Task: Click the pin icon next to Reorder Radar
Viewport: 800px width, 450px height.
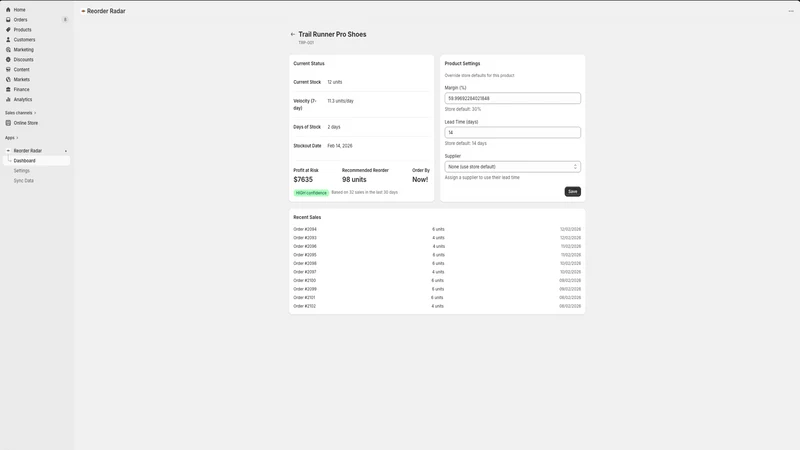Action: coord(66,151)
